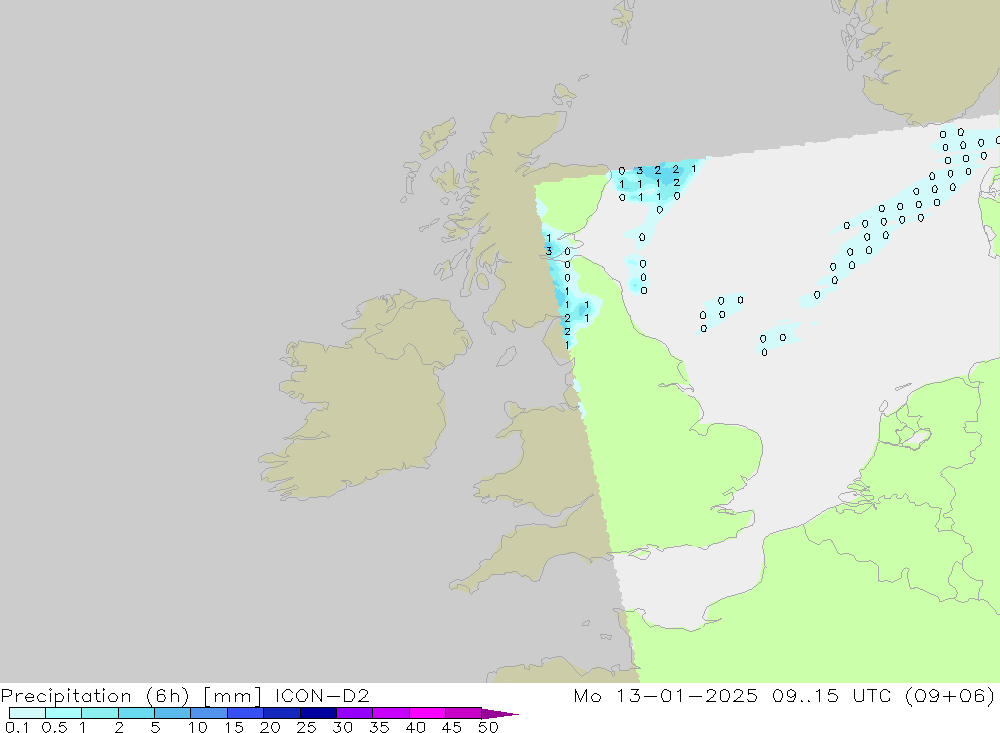Pick the navy legend swatch between 25 and 30
The image size is (1000, 733).
point(318,713)
